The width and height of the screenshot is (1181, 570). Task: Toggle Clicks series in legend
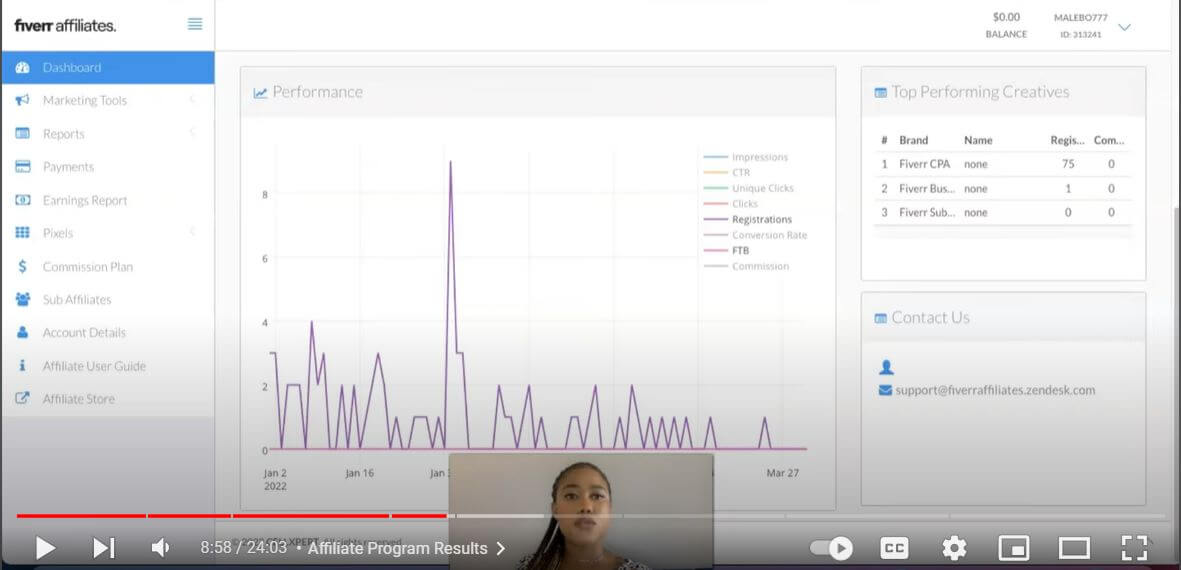(731, 204)
